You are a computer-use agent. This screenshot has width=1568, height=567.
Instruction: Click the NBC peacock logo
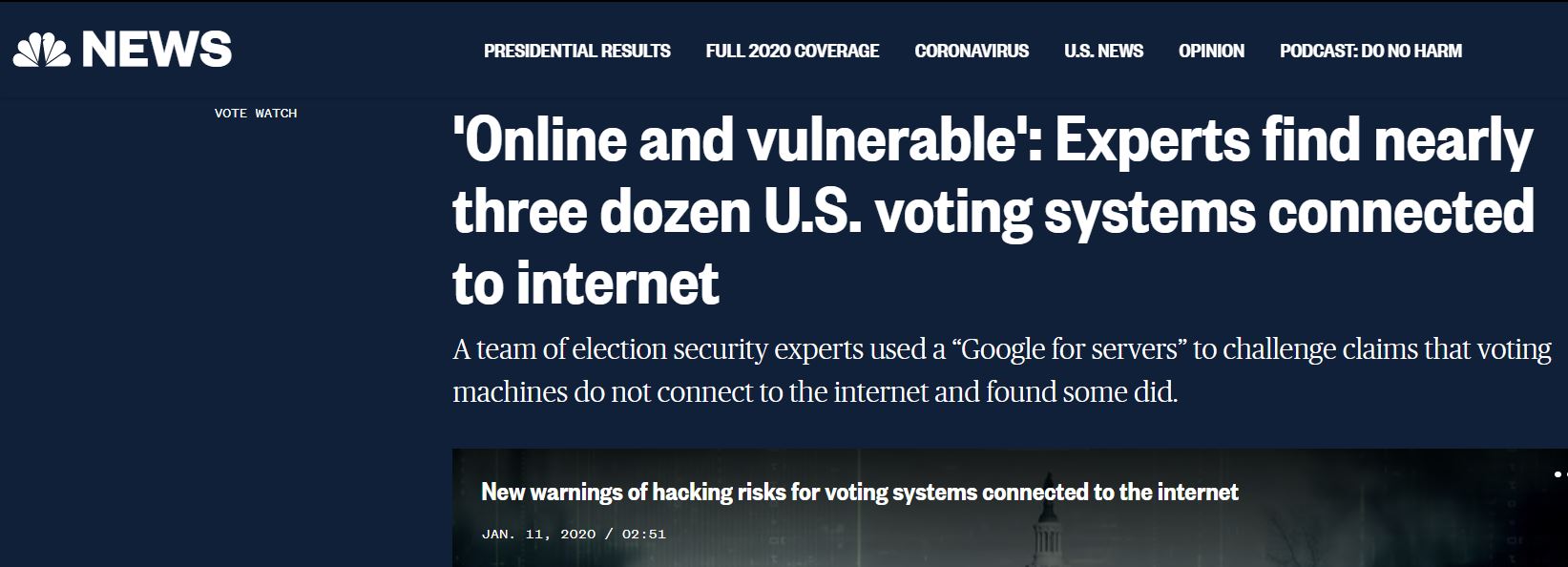click(x=41, y=50)
